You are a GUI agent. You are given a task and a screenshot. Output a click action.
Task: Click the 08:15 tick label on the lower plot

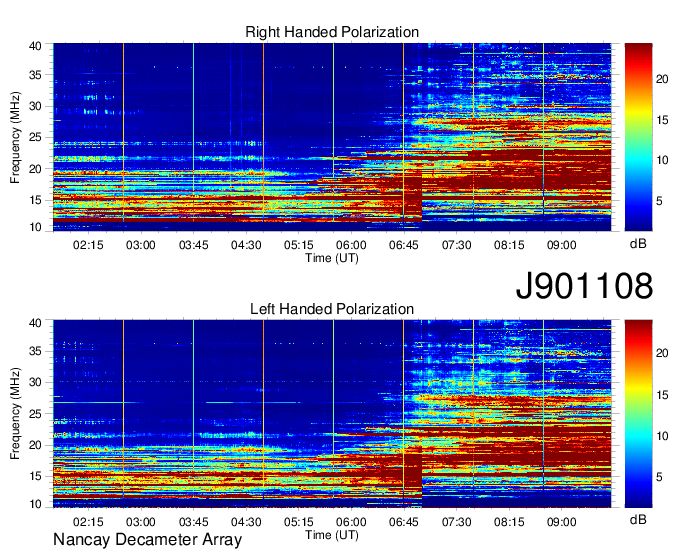point(509,522)
